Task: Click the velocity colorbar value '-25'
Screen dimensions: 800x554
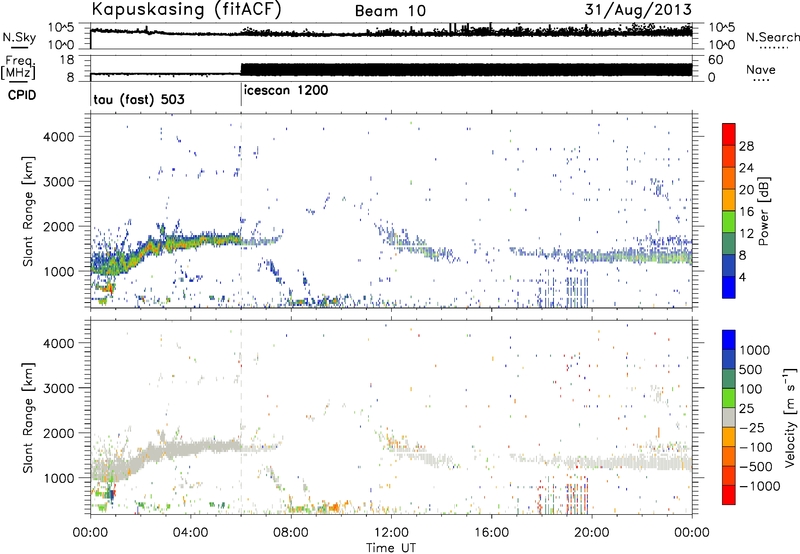Action: [x=752, y=427]
